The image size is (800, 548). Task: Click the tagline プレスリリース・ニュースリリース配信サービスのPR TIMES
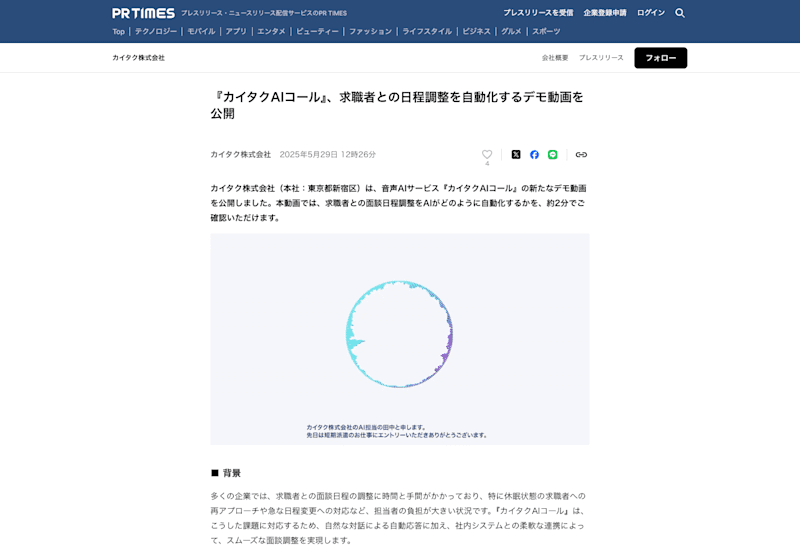pos(264,13)
